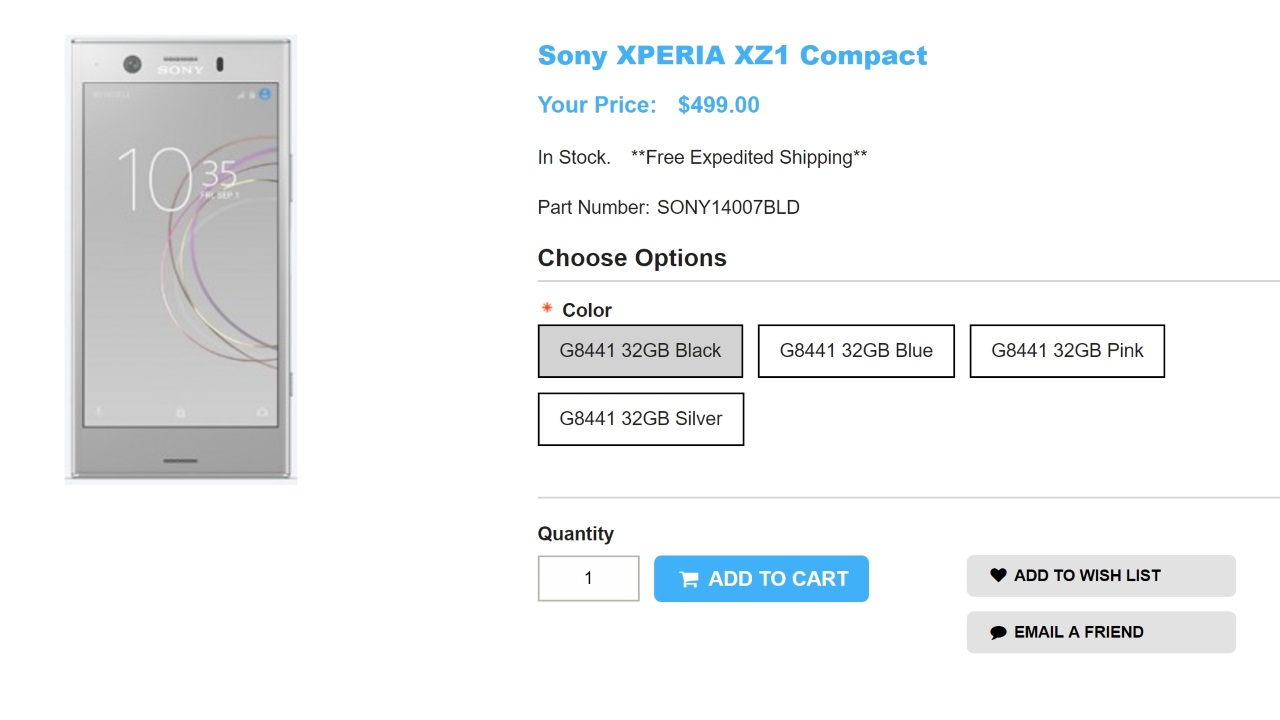
Task: Open the Sony Xperia phone product image
Action: tap(181, 259)
